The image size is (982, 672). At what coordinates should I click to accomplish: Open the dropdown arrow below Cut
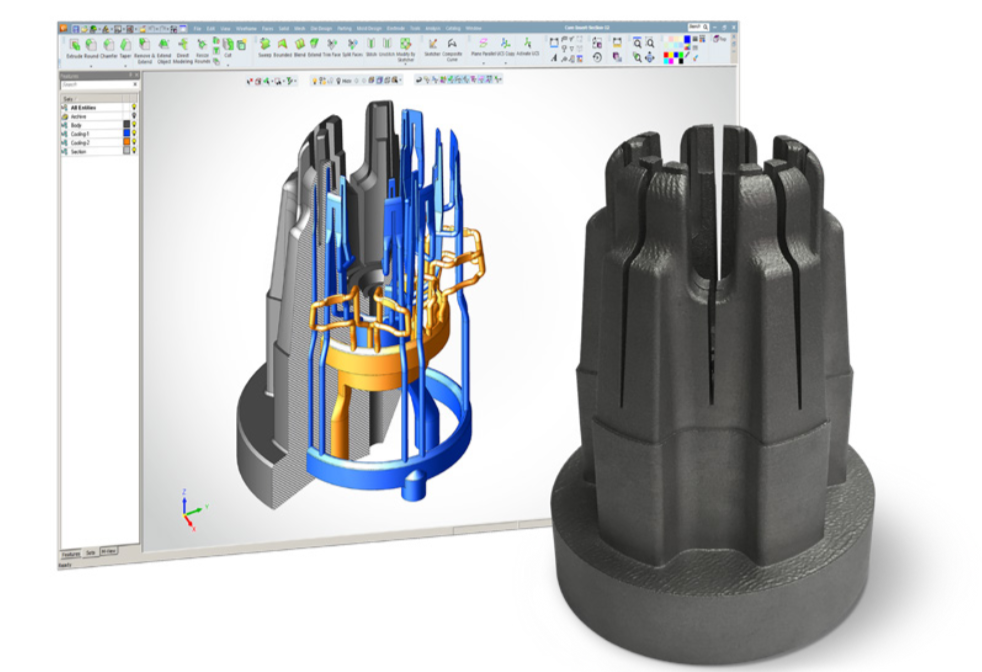click(x=229, y=66)
